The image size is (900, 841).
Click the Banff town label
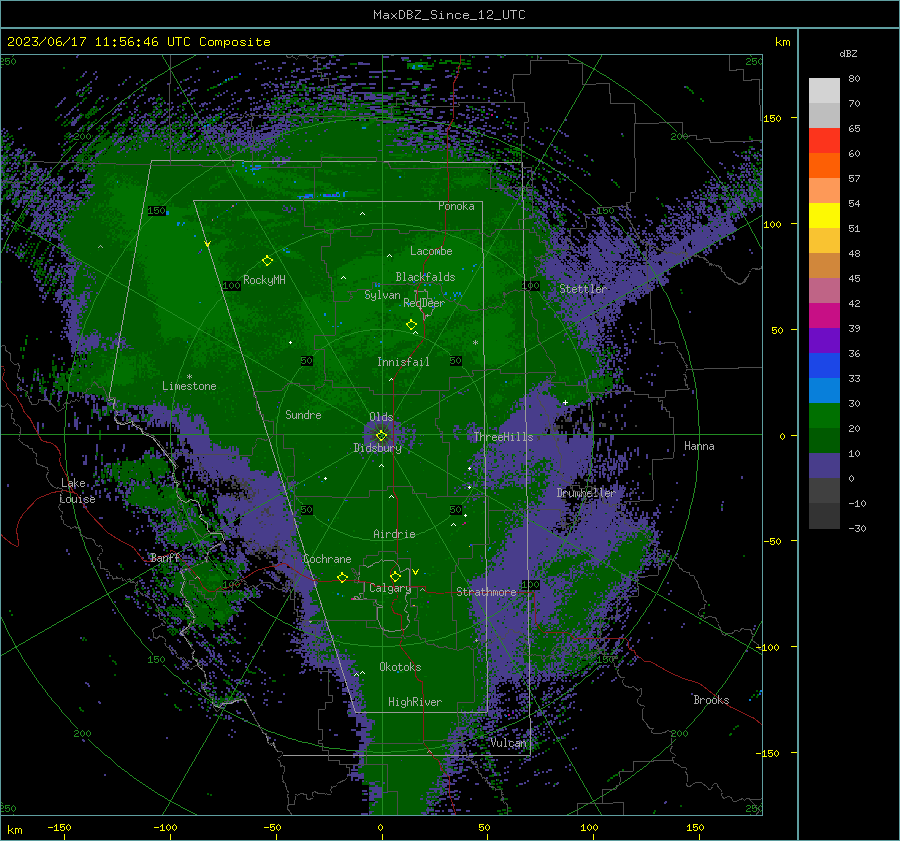click(x=165, y=557)
